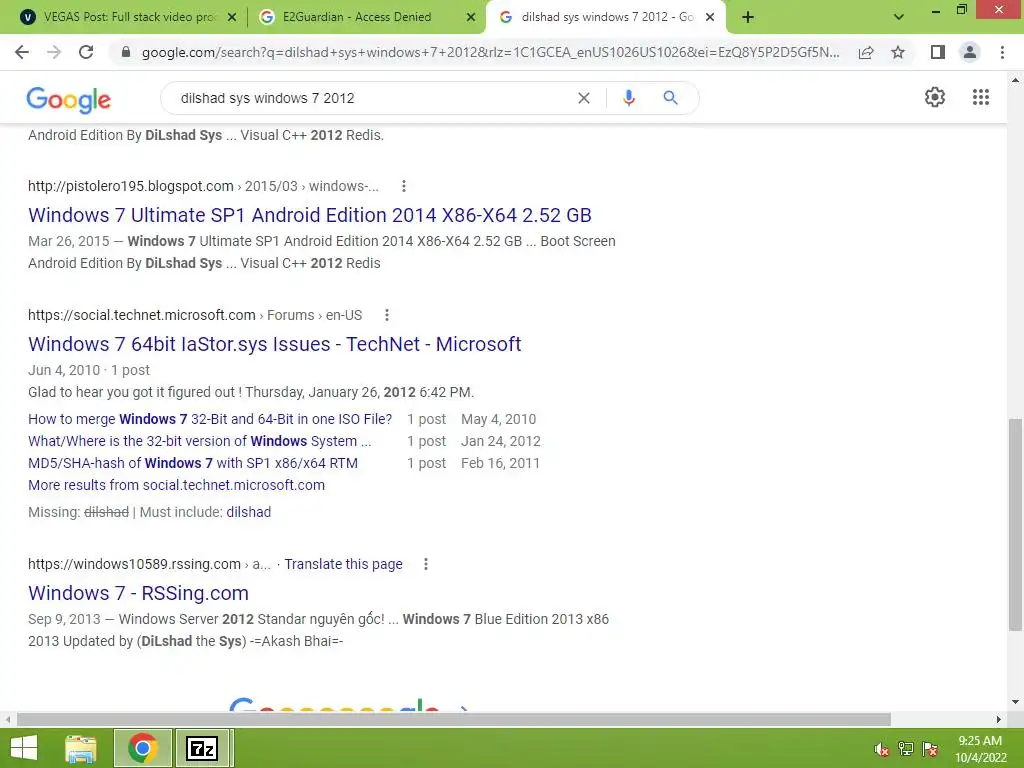
Task: Close the VEGAS Post tab
Action: (232, 18)
